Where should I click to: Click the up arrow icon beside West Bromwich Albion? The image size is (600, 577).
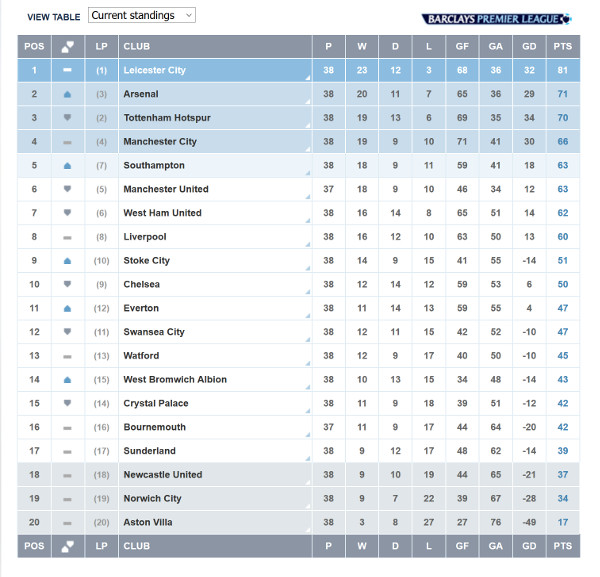(67, 380)
